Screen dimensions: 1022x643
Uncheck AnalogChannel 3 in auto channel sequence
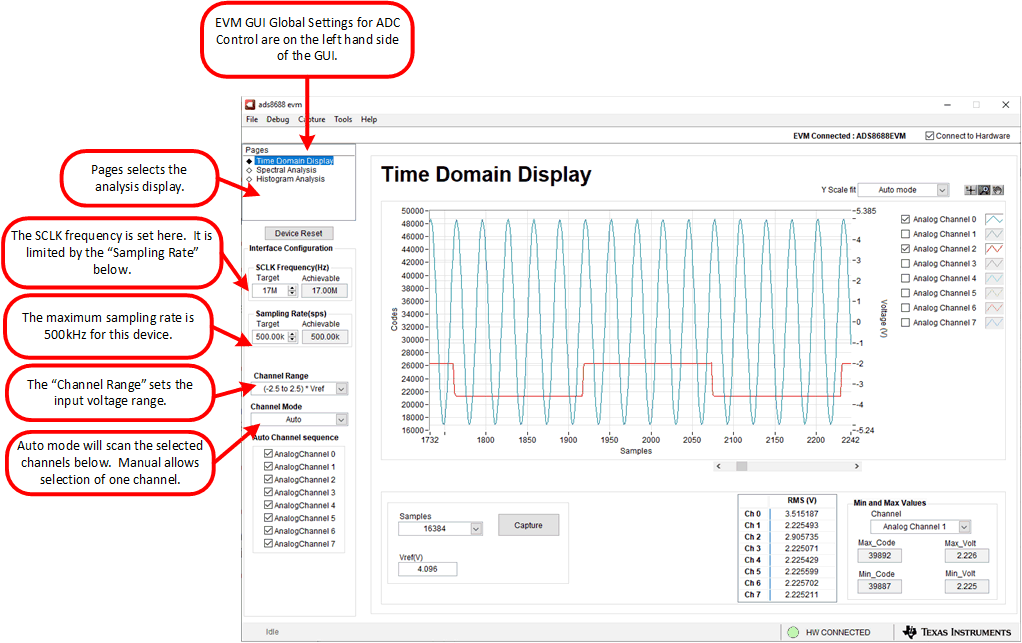tap(268, 493)
